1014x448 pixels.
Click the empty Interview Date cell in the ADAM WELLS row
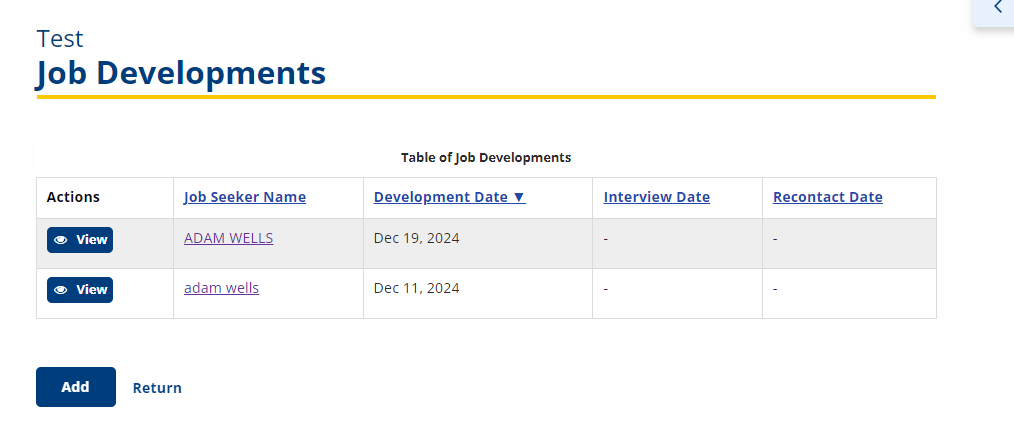(x=677, y=244)
